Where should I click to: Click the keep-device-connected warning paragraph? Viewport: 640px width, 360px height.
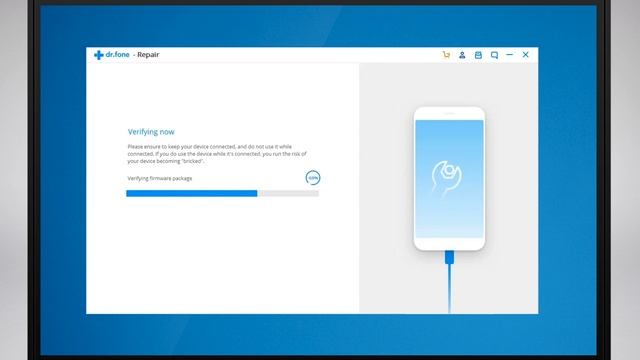217,154
